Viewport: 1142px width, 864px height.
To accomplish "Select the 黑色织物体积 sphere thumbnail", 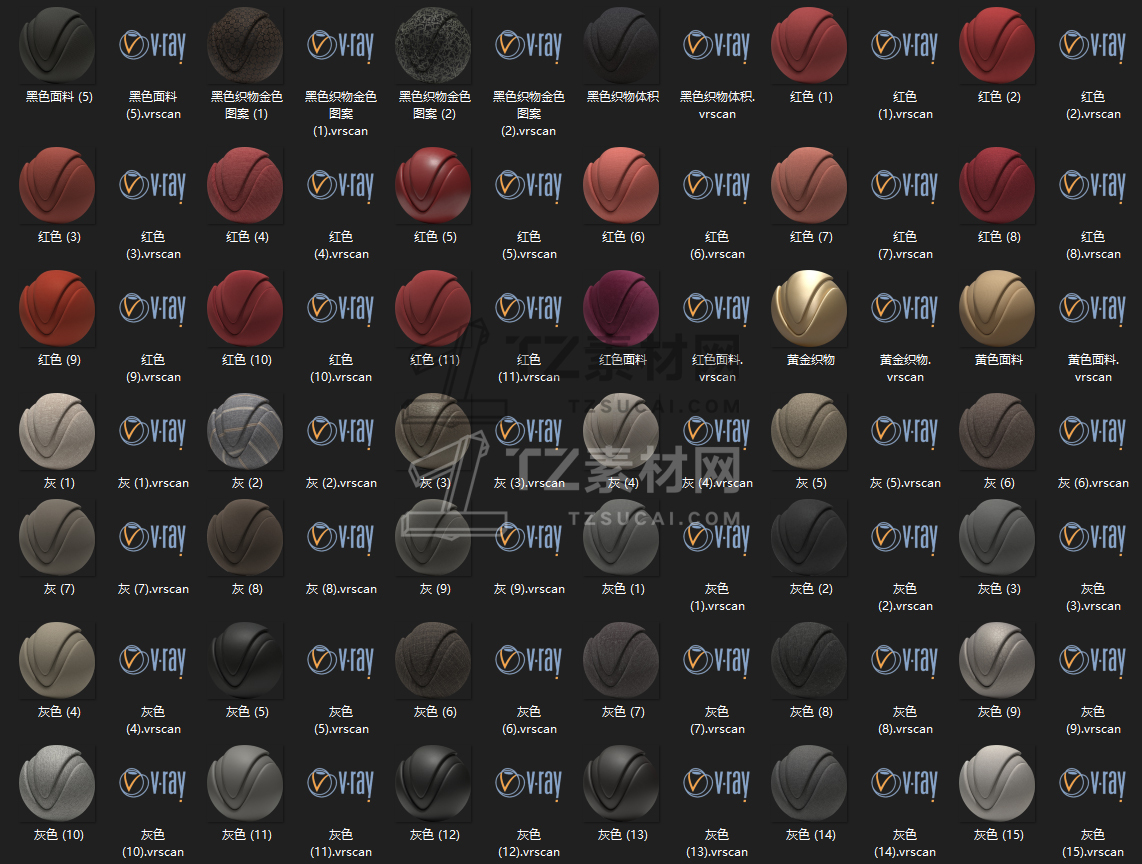I will (x=621, y=45).
